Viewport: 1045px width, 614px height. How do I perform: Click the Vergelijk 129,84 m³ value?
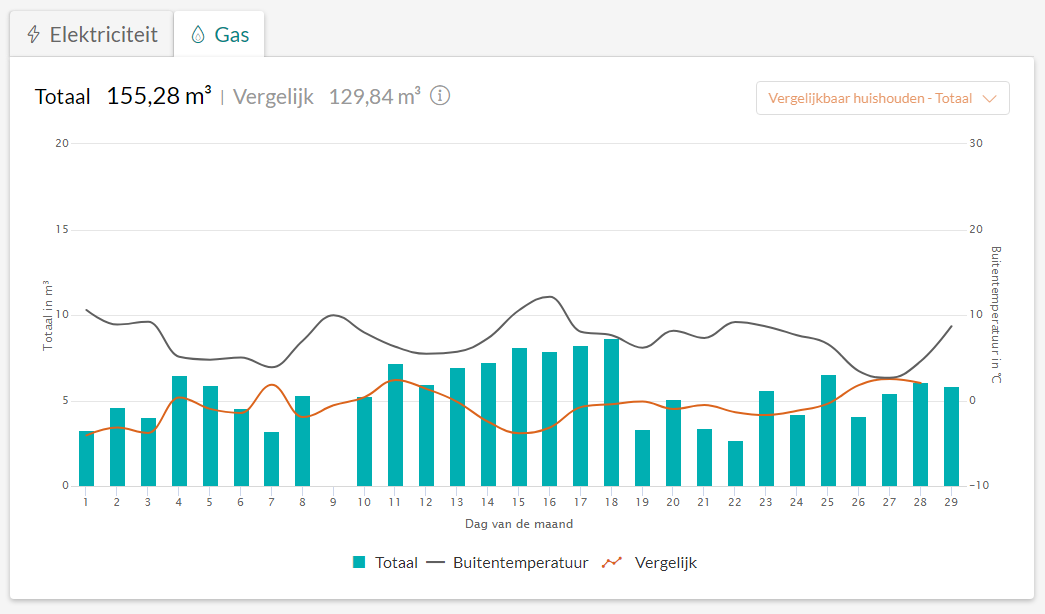click(x=374, y=97)
